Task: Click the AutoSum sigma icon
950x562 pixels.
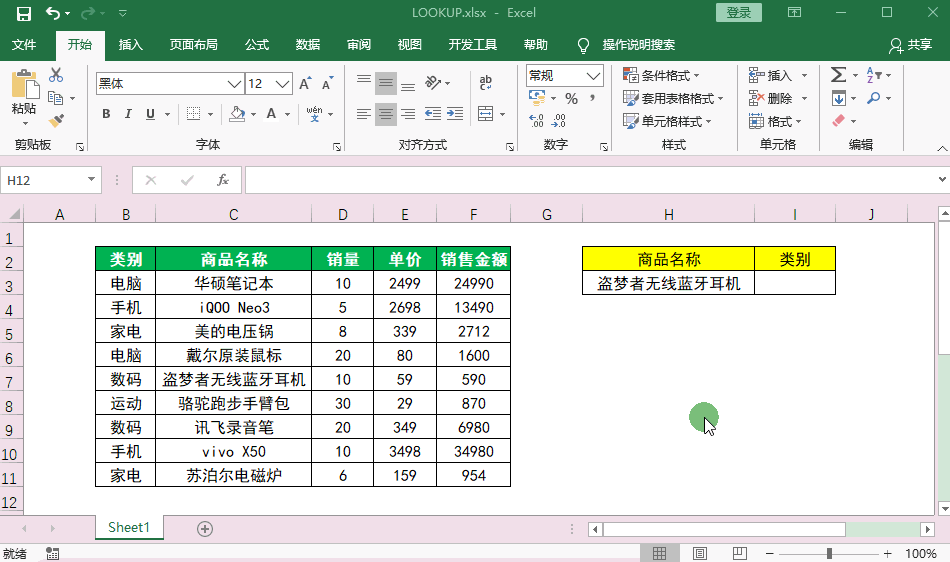Action: [839, 75]
